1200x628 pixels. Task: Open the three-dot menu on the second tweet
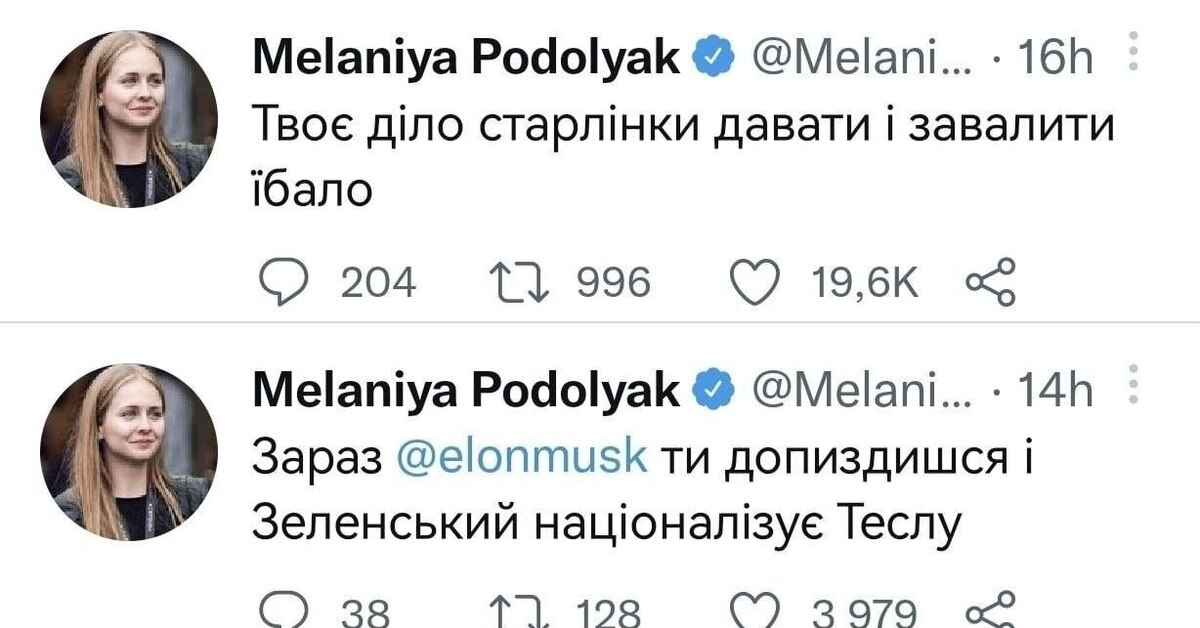[x=1132, y=385]
